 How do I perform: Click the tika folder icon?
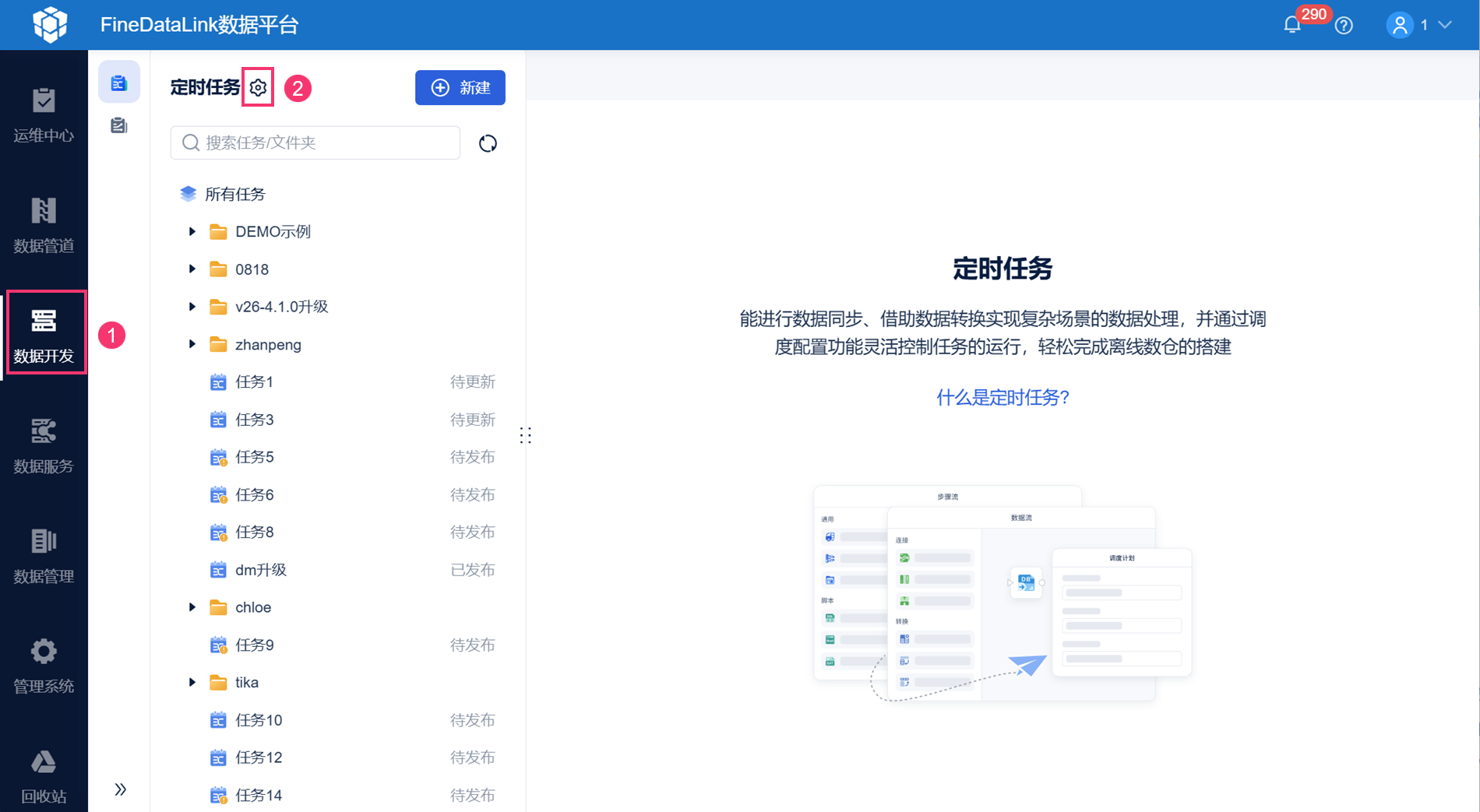pyautogui.click(x=218, y=683)
